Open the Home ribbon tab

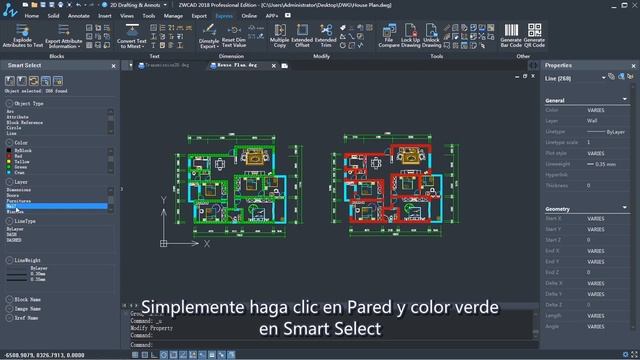tap(31, 16)
